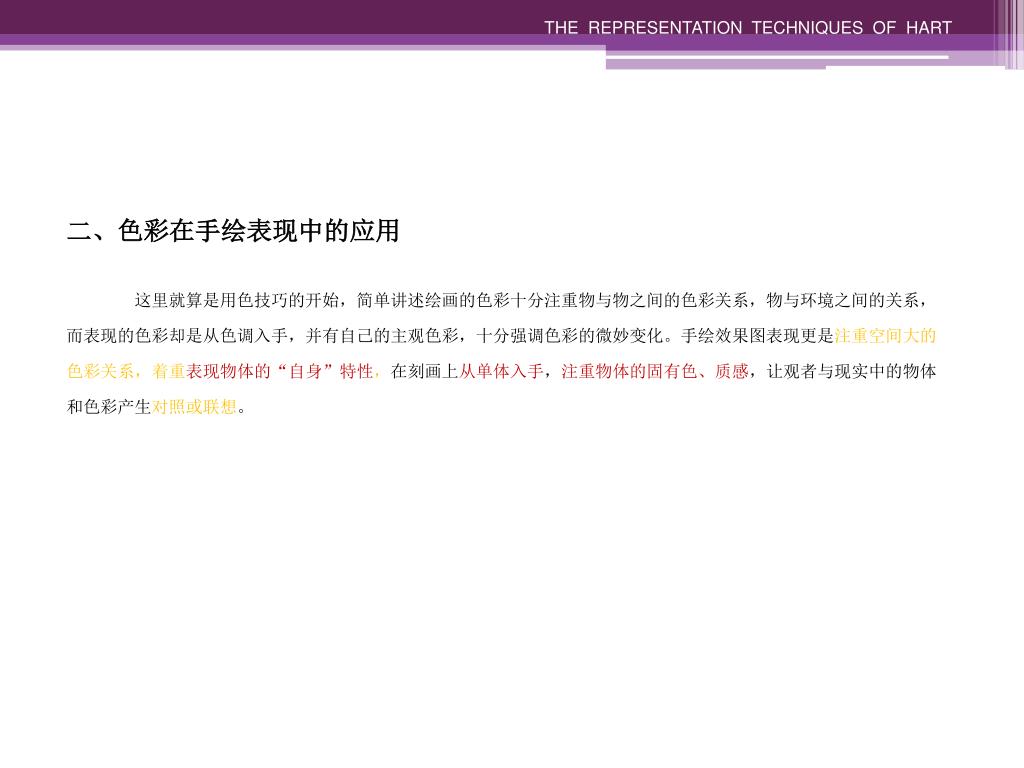The image size is (1024, 768).
Task: Click the phrase '物与环境之间的关系'
Action: [x=842, y=300]
